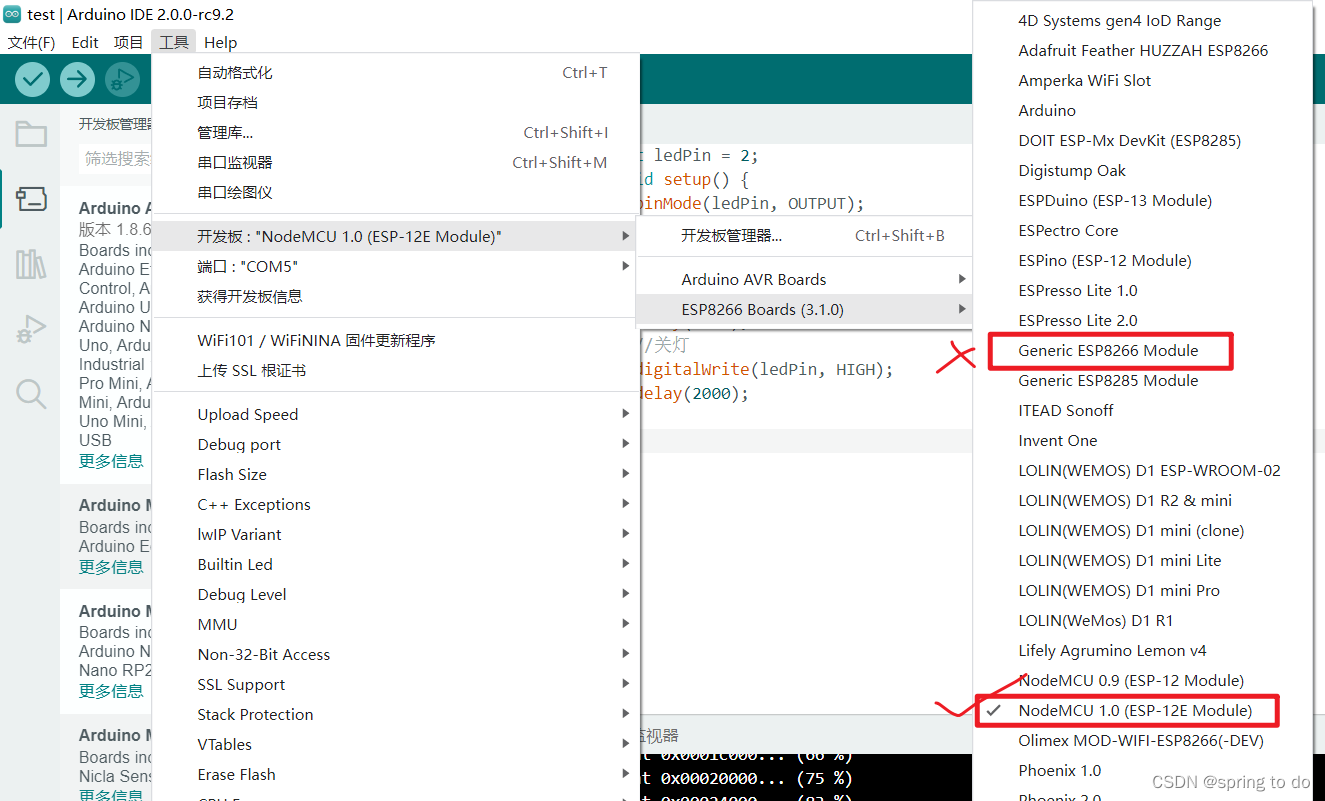Select NodeMCU 1.0 (ESP-12E Module) board
Screen dimensions: 1325x801
point(1142,711)
